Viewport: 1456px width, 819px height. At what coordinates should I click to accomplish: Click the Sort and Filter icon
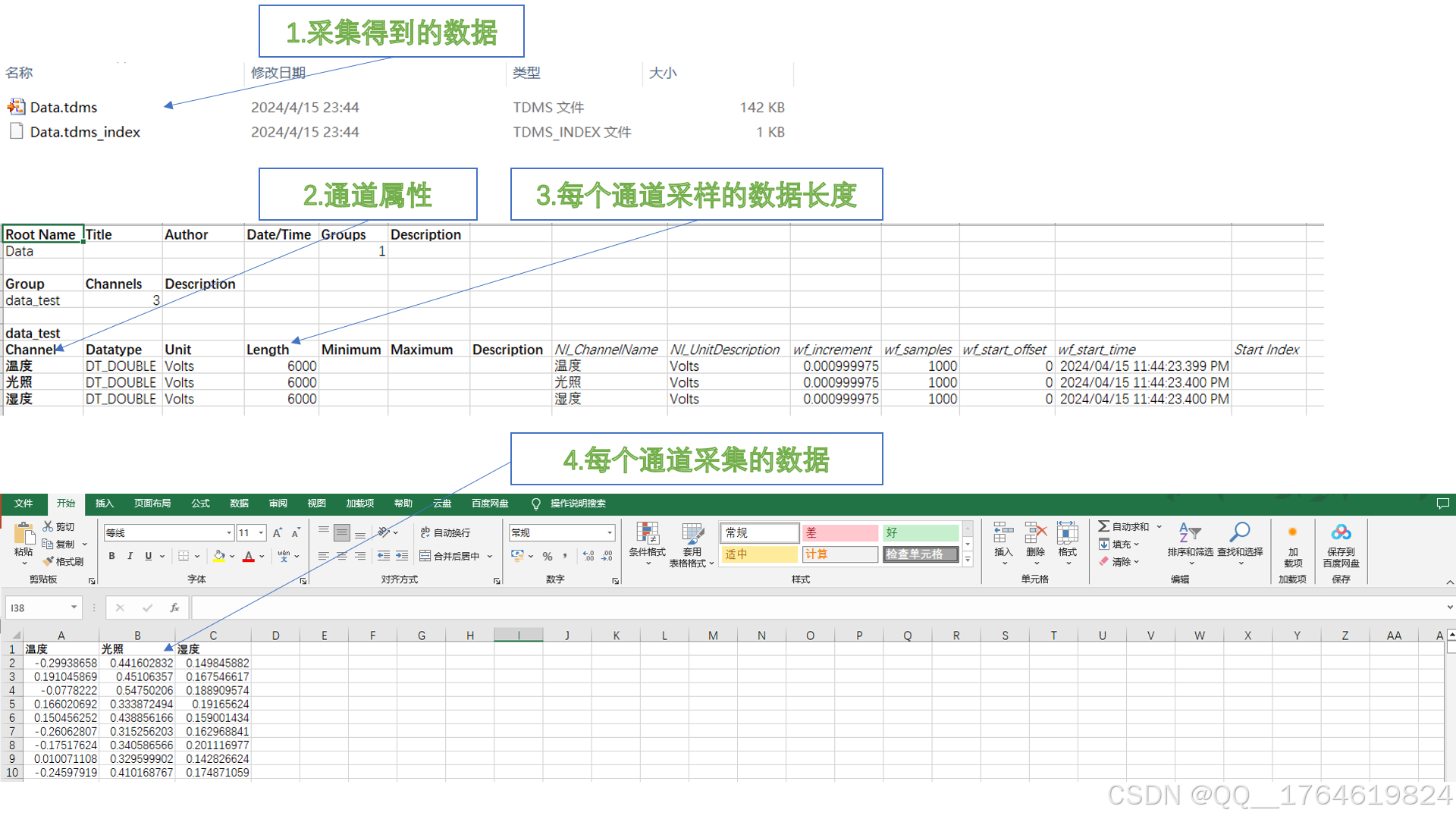click(x=1189, y=533)
